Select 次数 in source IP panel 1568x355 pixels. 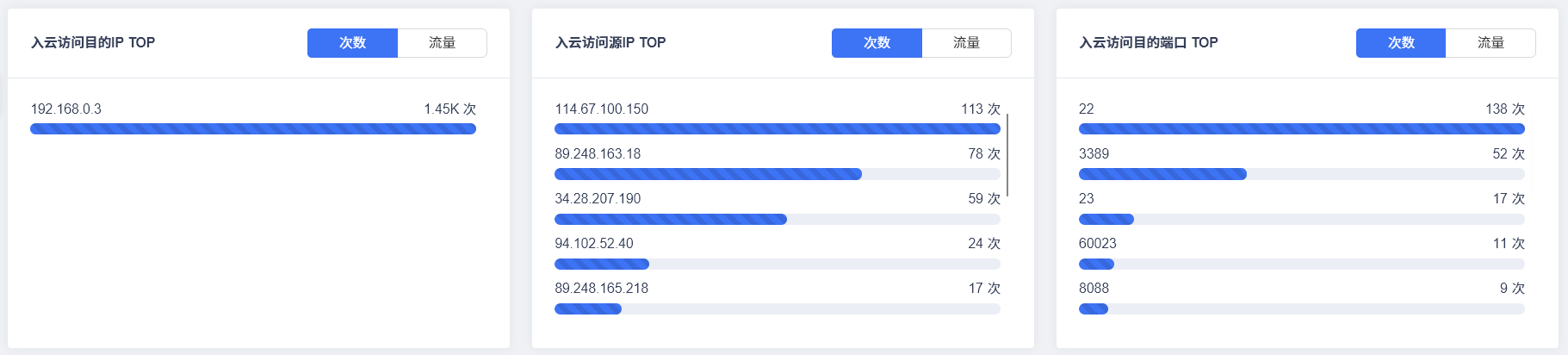877,43
